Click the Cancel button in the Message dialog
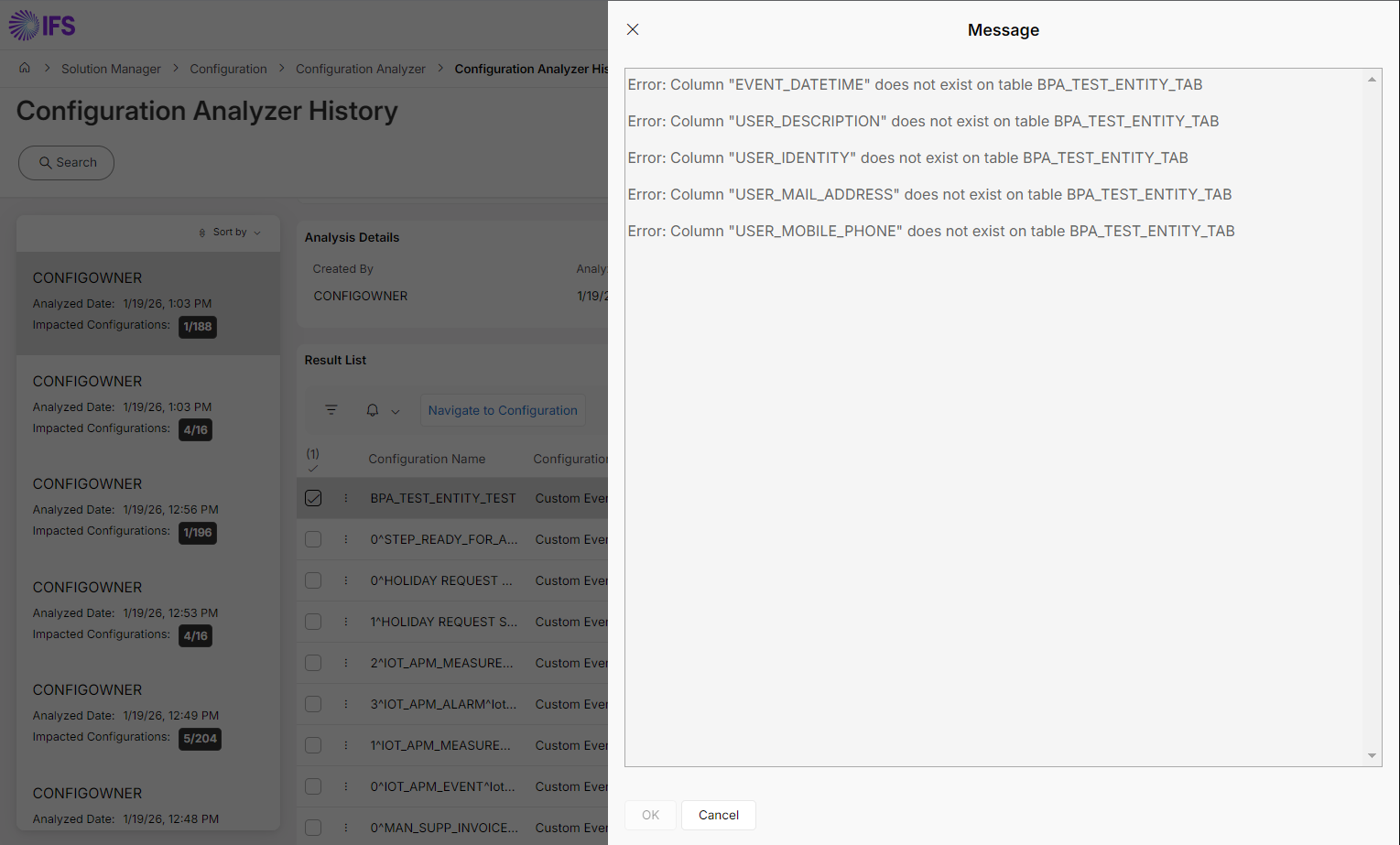Image resolution: width=1400 pixels, height=845 pixels. [719, 815]
